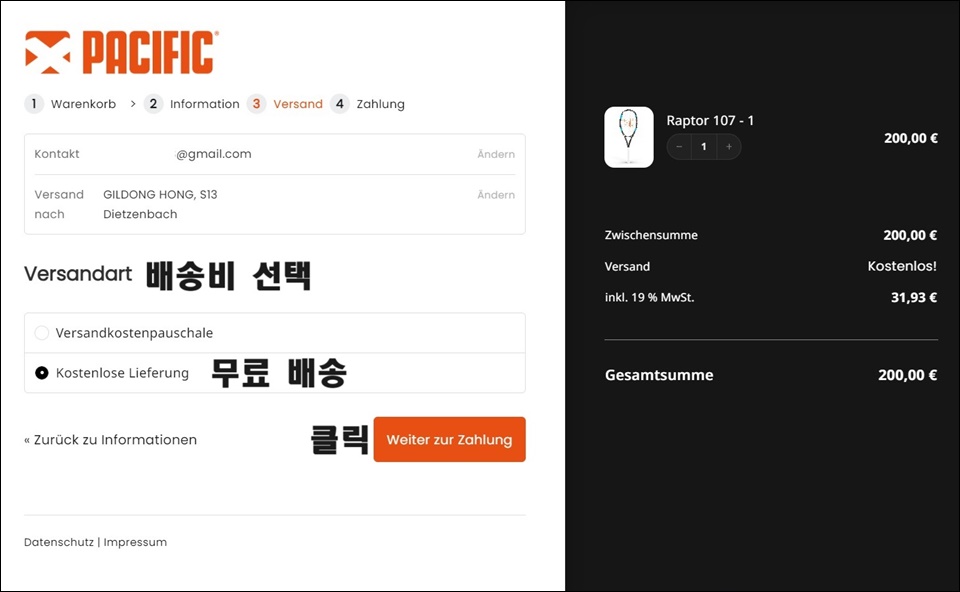This screenshot has height=592, width=960.
Task: Click Ändern next to Kontakt email
Action: point(496,154)
